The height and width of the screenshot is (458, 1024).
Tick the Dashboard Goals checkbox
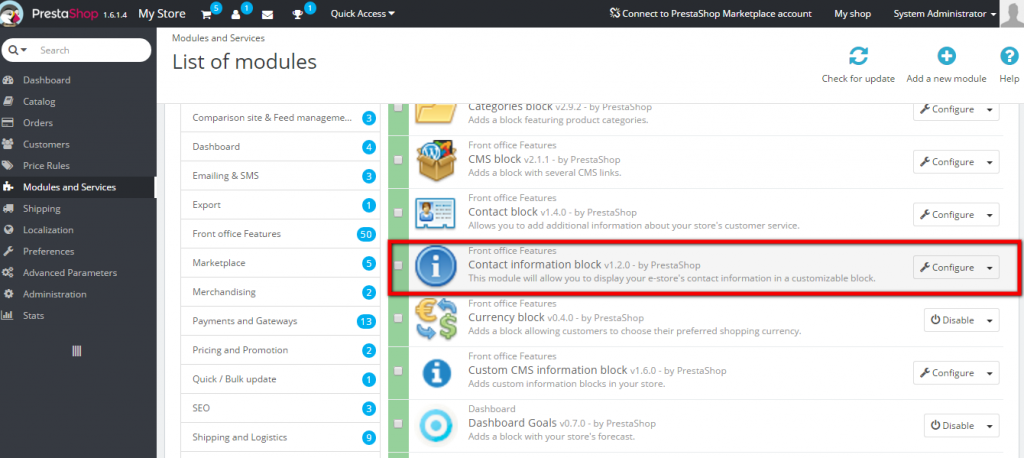pyautogui.click(x=398, y=424)
